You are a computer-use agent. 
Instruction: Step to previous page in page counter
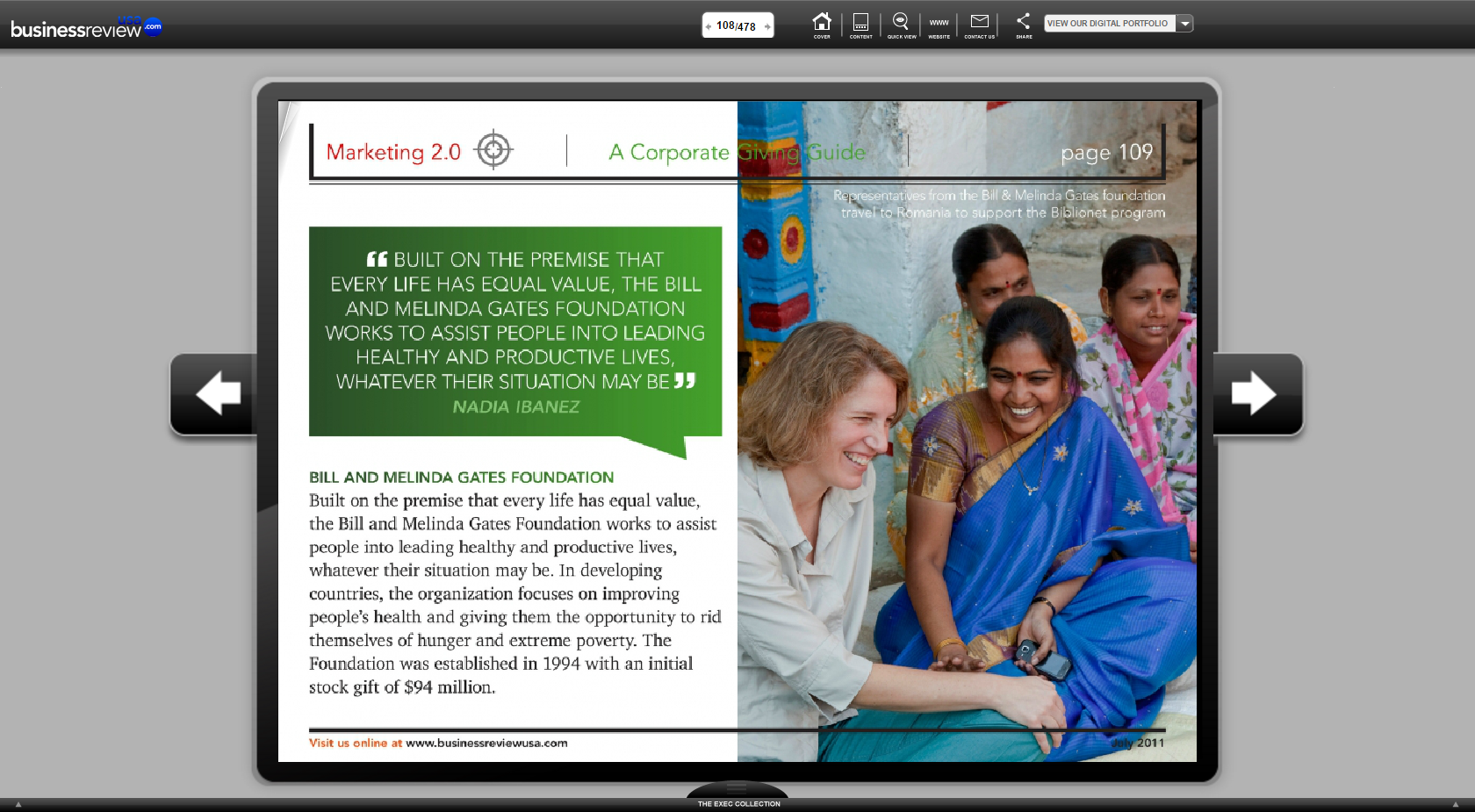[709, 26]
